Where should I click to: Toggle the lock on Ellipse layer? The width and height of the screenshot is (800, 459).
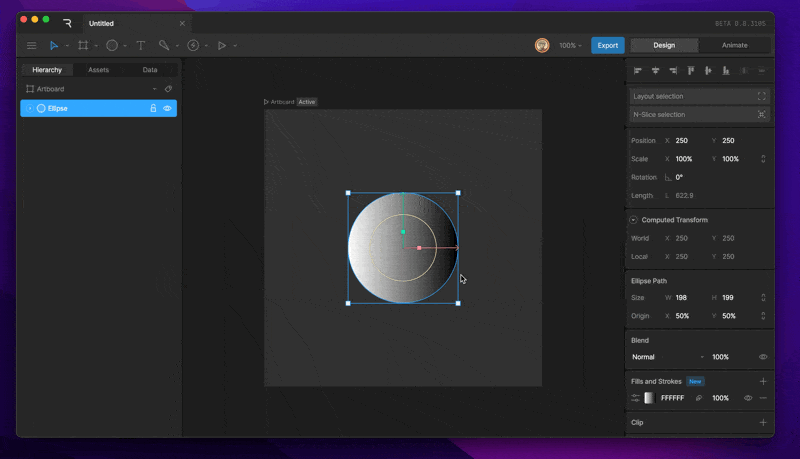coord(153,108)
